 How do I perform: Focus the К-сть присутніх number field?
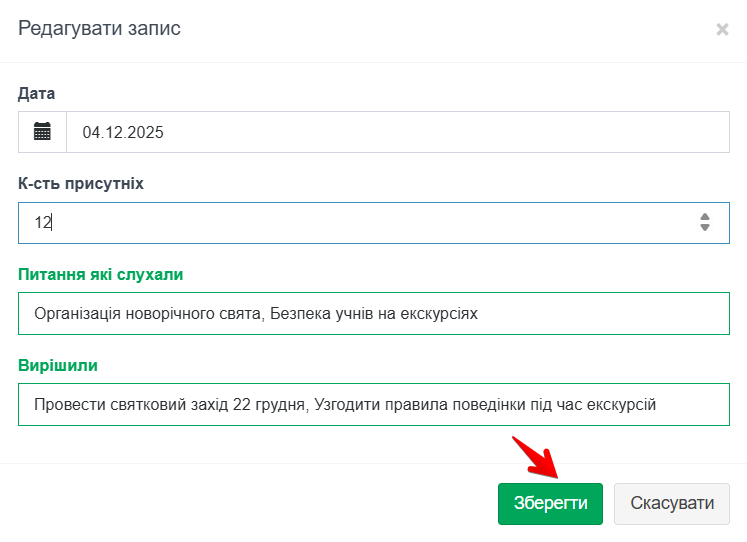[x=360, y=223]
